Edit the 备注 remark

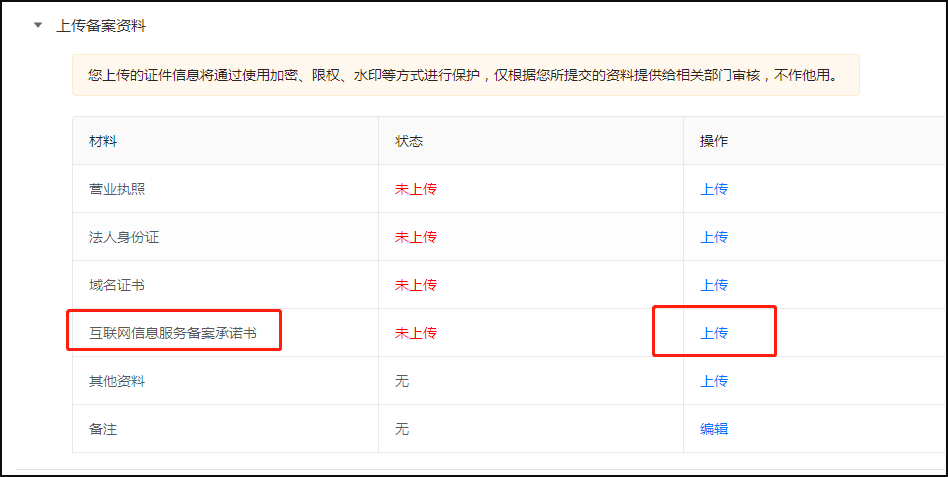pyautogui.click(x=714, y=429)
